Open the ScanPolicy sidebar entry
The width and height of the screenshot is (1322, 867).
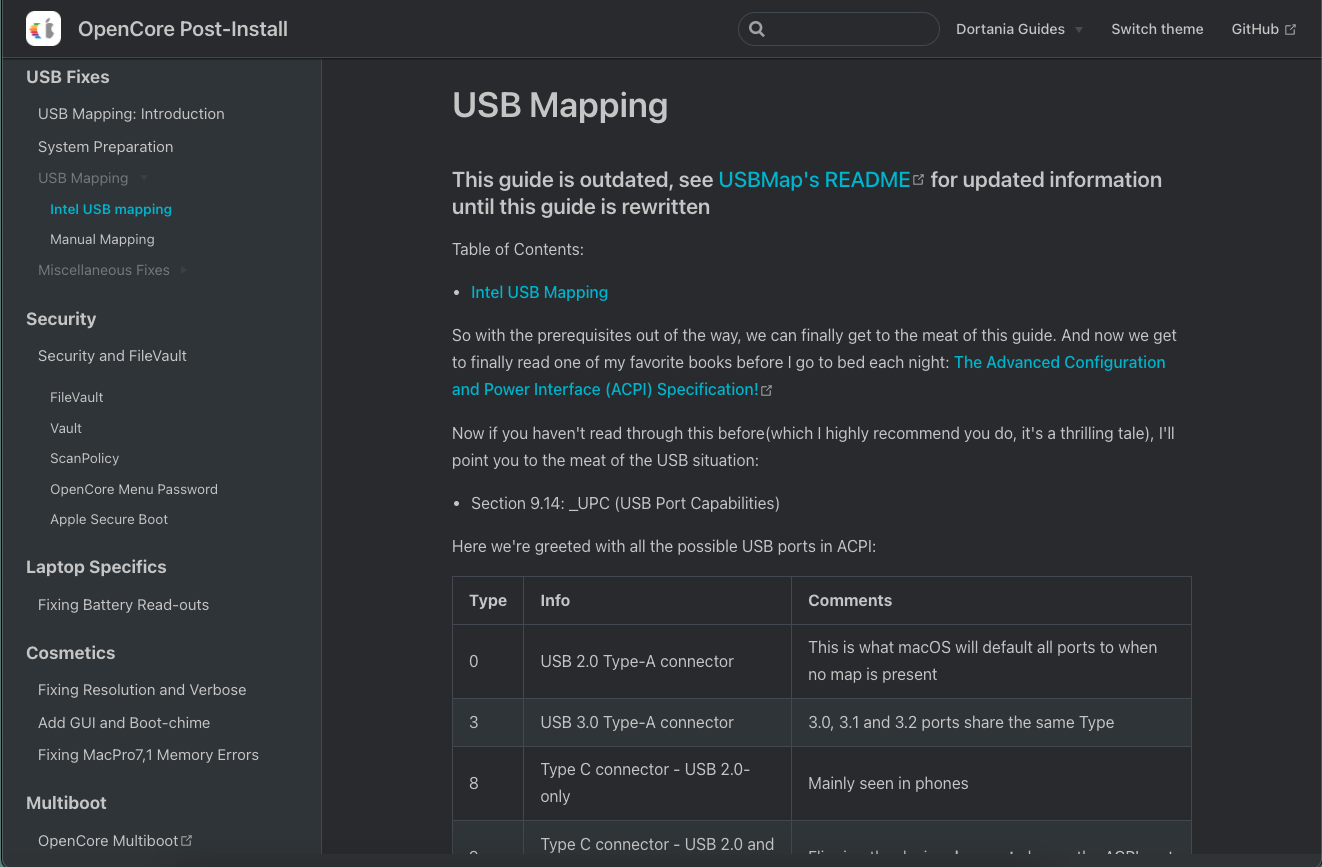click(x=84, y=458)
